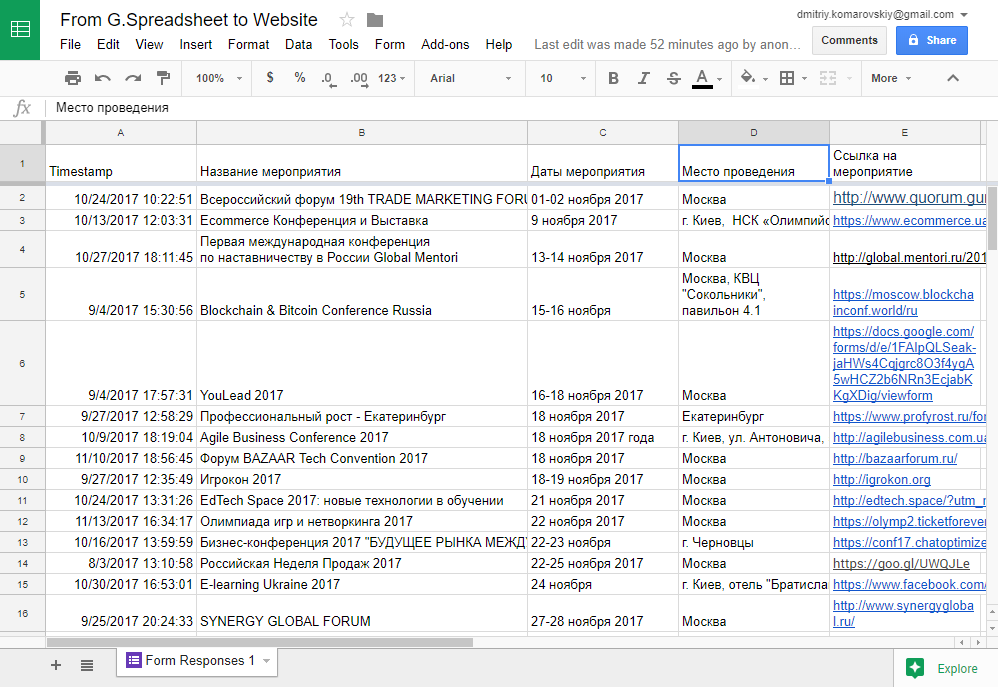Toggle italic formatting
The width and height of the screenshot is (998, 687).
point(643,78)
